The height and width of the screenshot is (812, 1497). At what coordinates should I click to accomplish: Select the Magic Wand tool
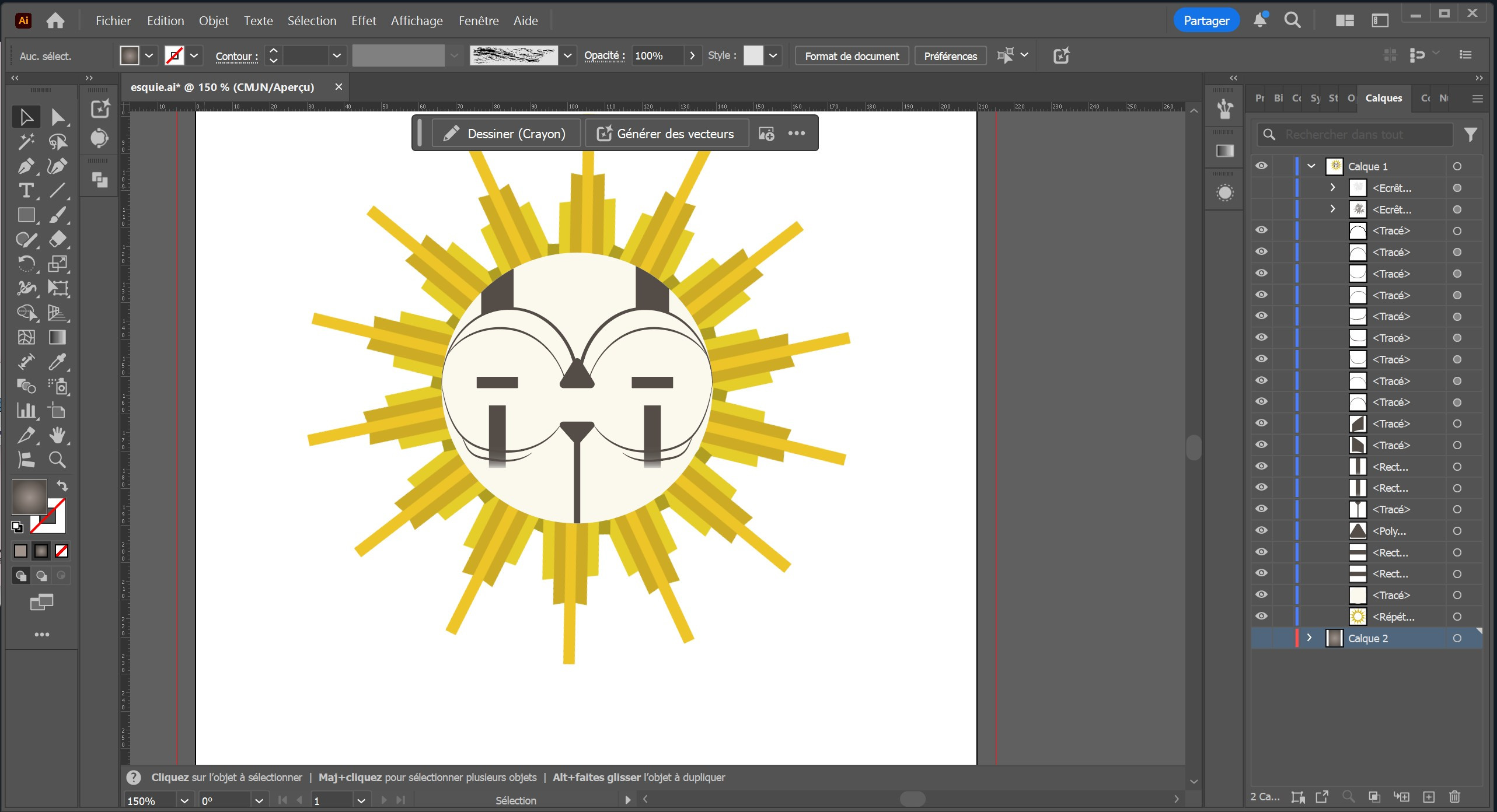tap(25, 142)
